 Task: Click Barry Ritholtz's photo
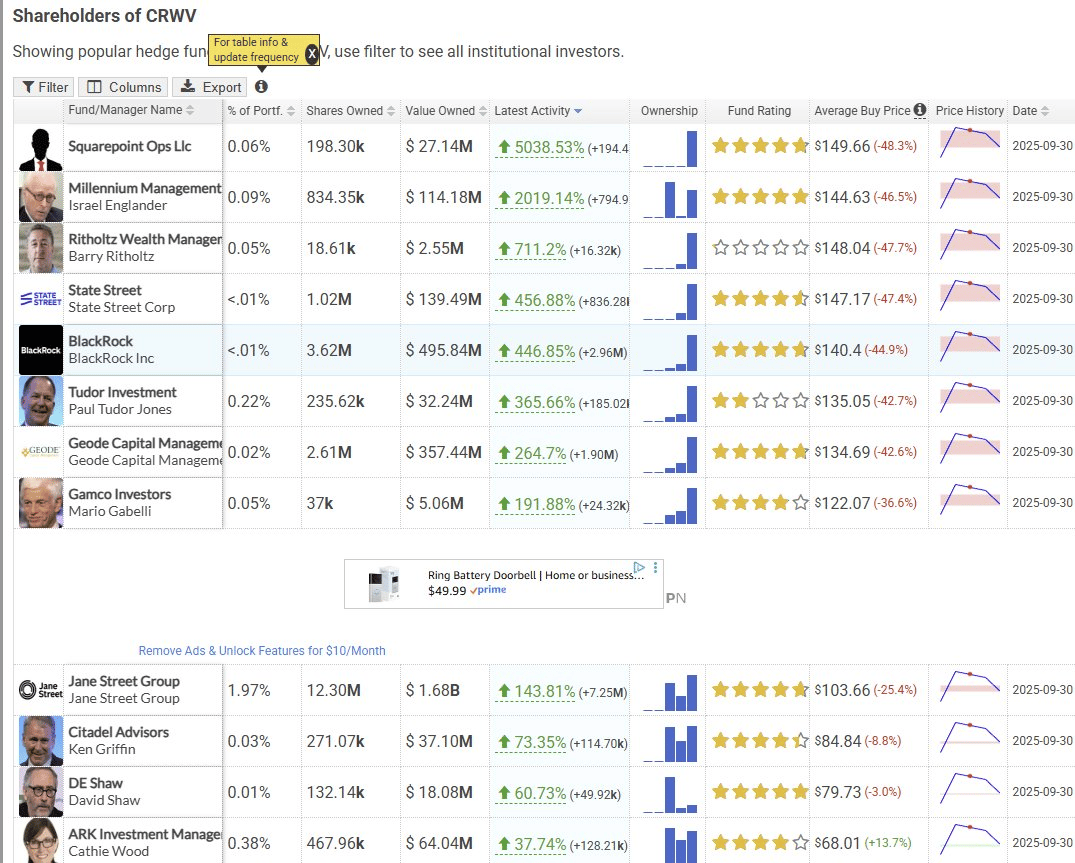40,248
